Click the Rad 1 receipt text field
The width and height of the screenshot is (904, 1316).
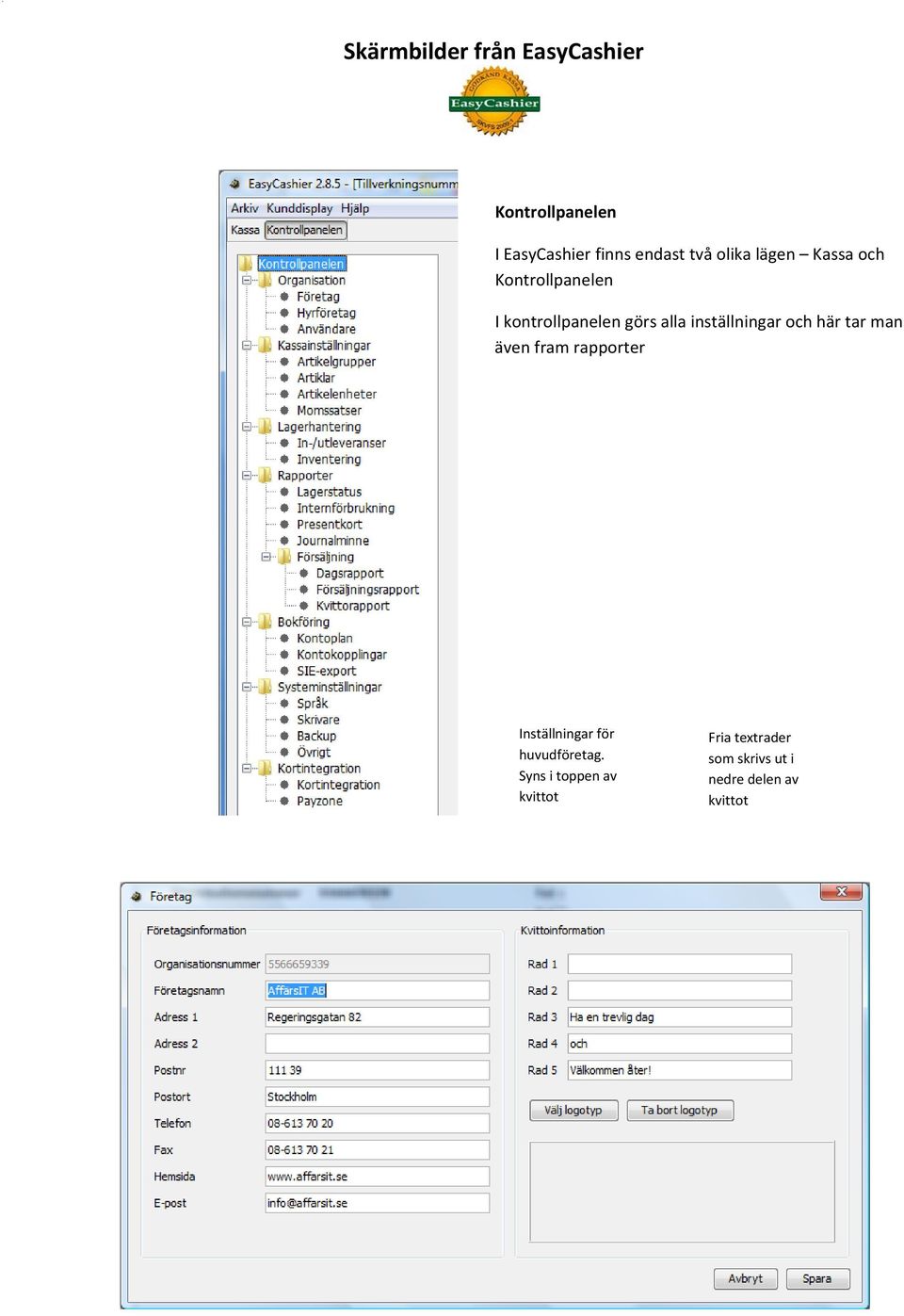(680, 964)
